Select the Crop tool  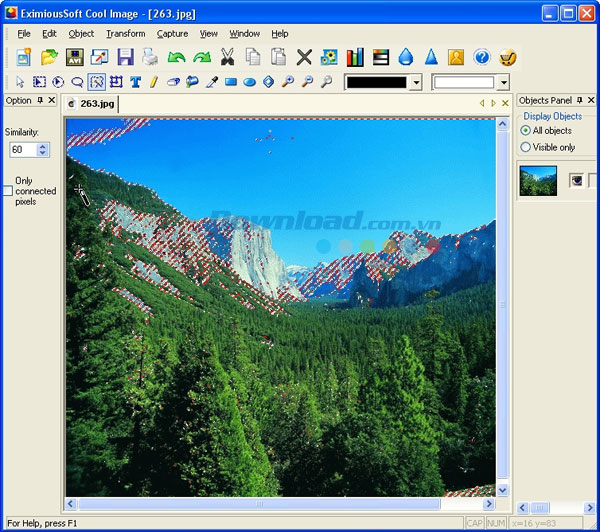(116, 82)
